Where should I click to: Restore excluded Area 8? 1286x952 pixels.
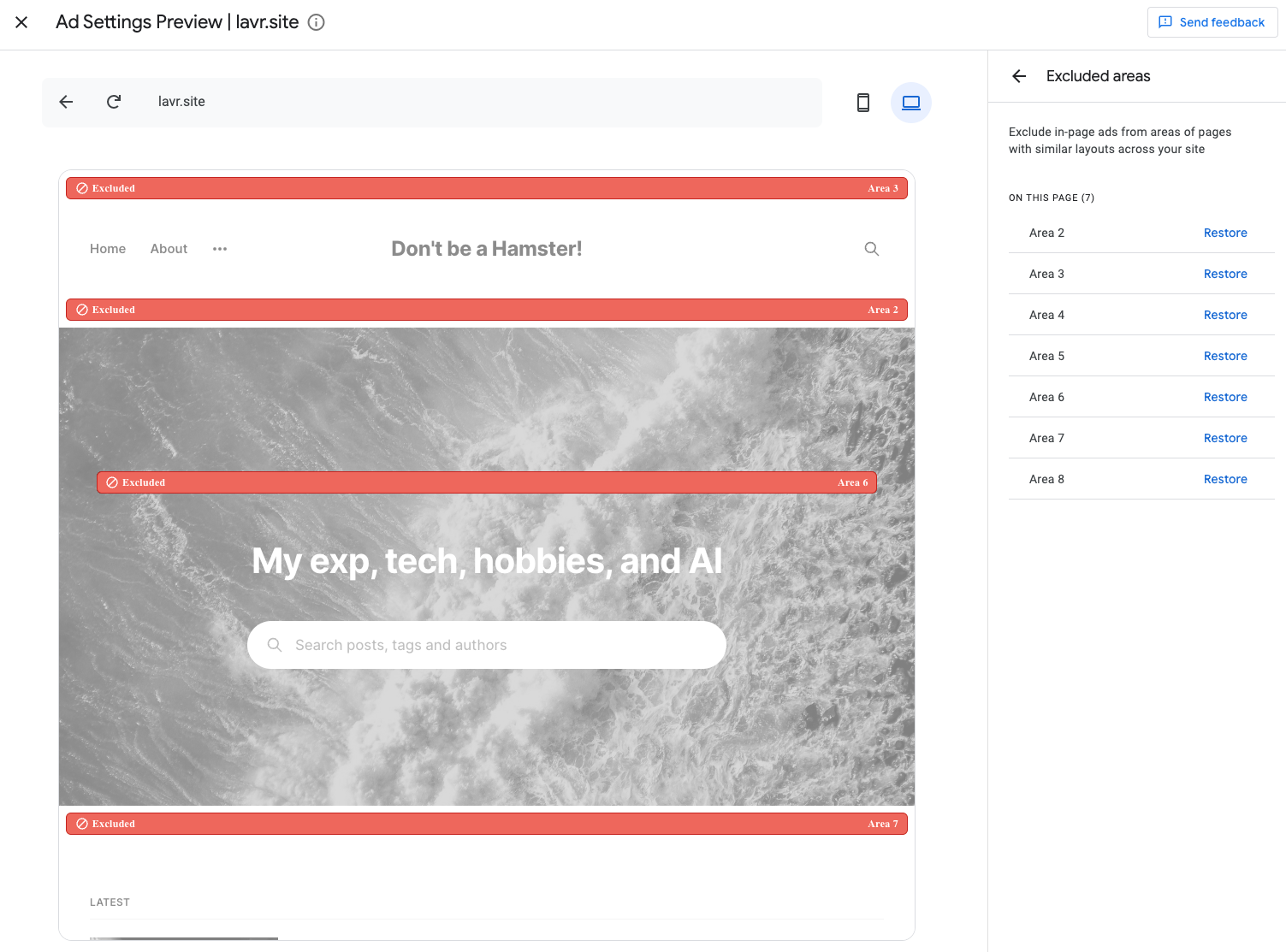coord(1224,479)
